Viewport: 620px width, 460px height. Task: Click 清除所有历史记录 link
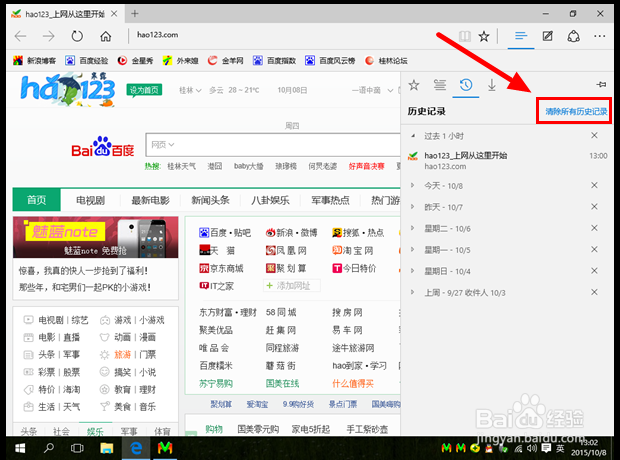[576, 112]
